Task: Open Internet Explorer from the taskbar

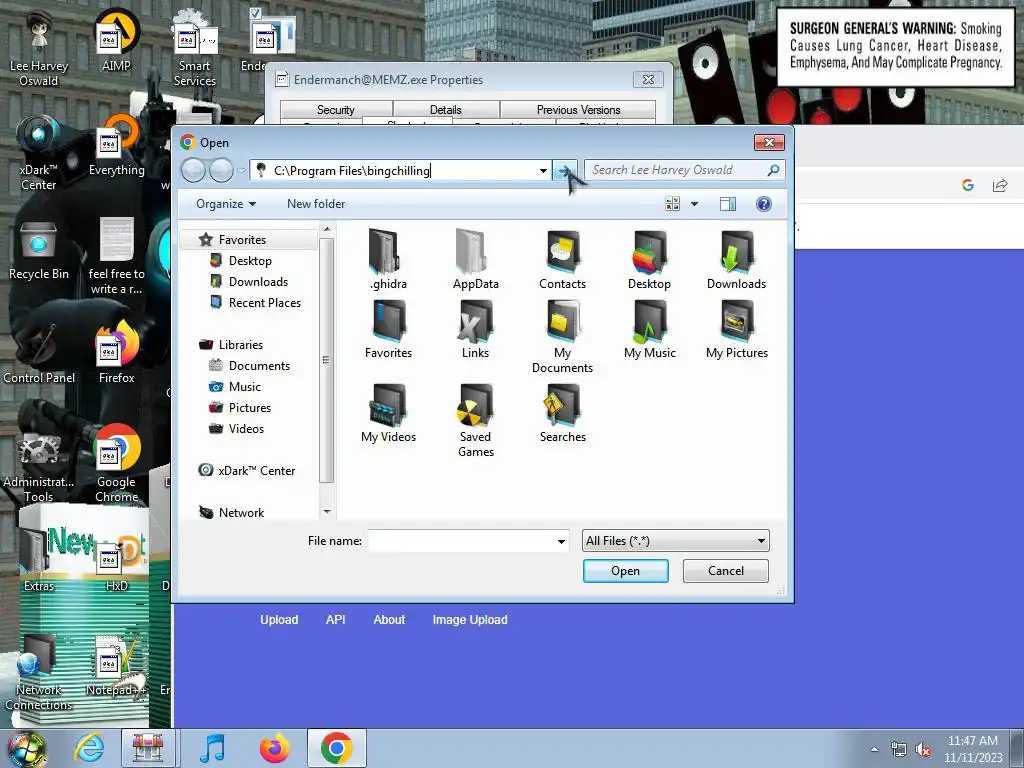Action: pos(89,748)
